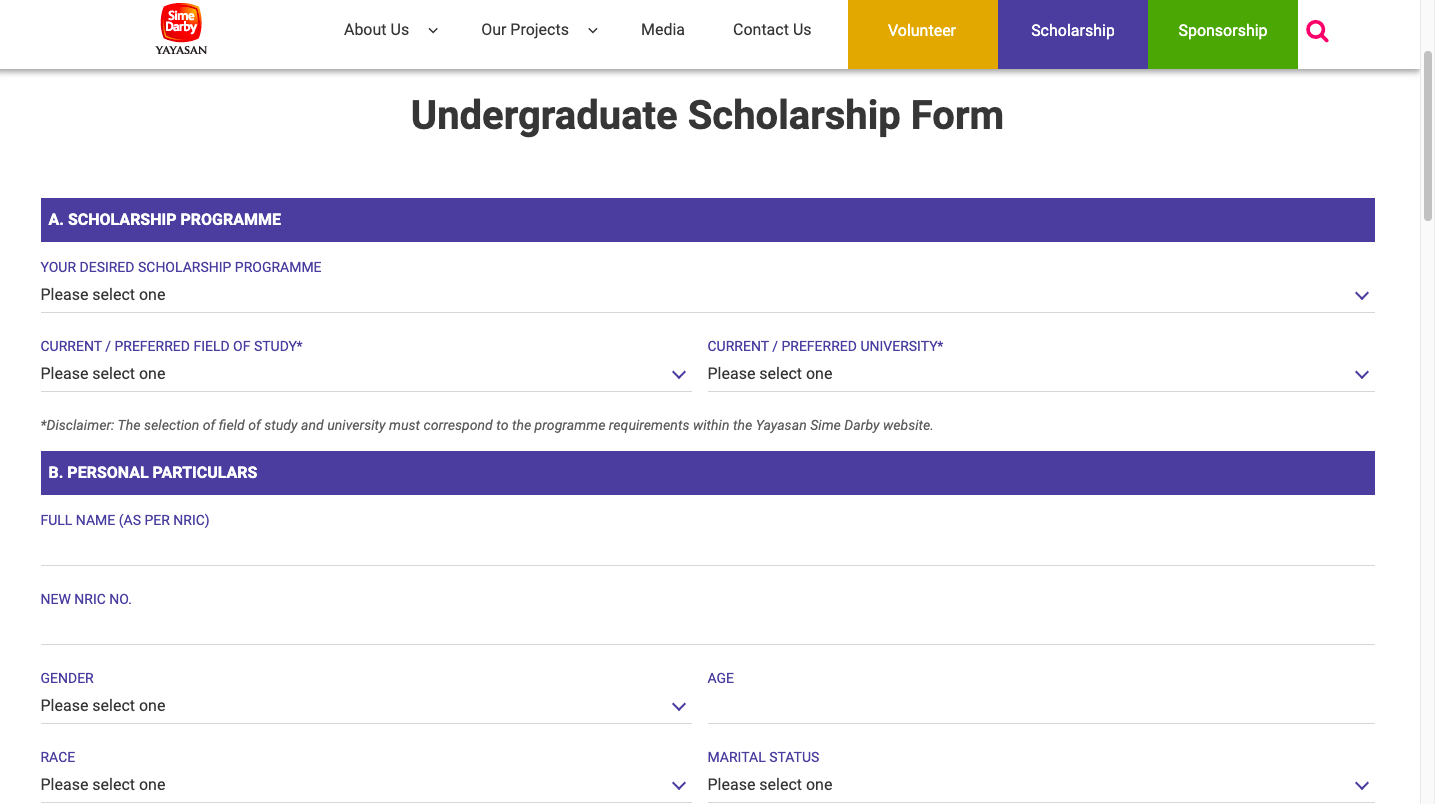Open the Our Projects menu
The image size is (1435, 804).
pyautogui.click(x=525, y=30)
